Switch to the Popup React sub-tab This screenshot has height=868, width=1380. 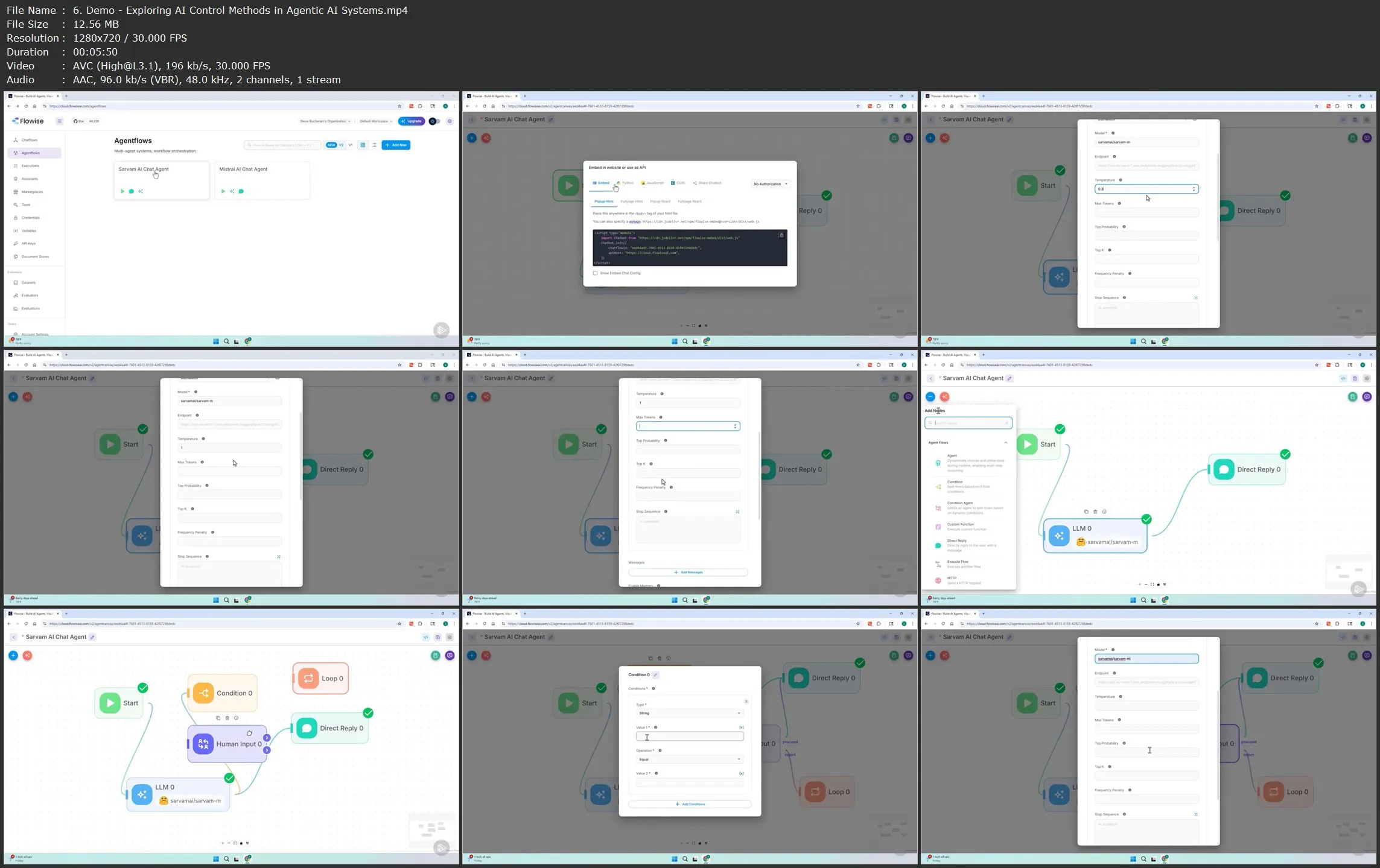click(x=660, y=201)
